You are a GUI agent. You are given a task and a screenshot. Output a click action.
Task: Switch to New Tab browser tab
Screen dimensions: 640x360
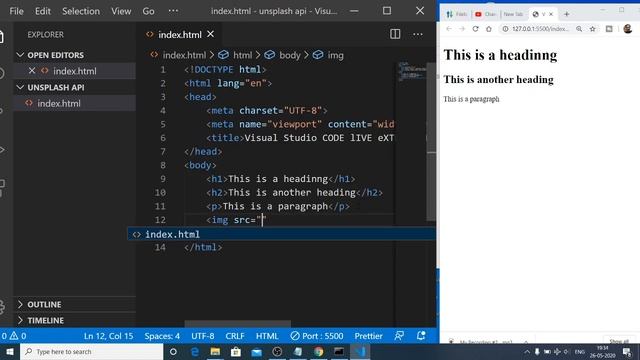513,14
